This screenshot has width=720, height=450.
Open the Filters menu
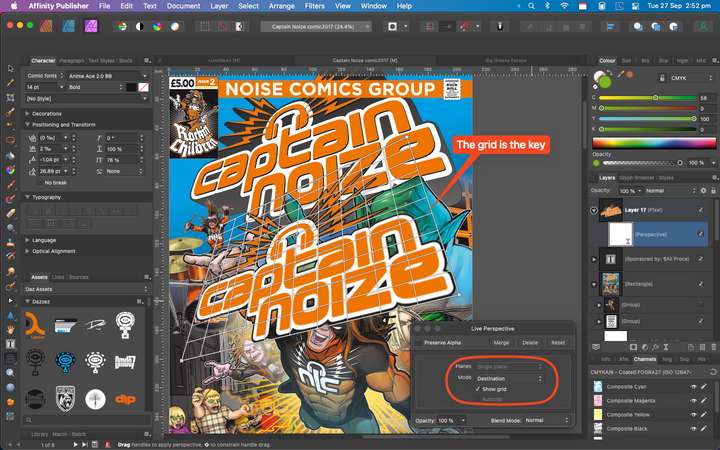315,6
